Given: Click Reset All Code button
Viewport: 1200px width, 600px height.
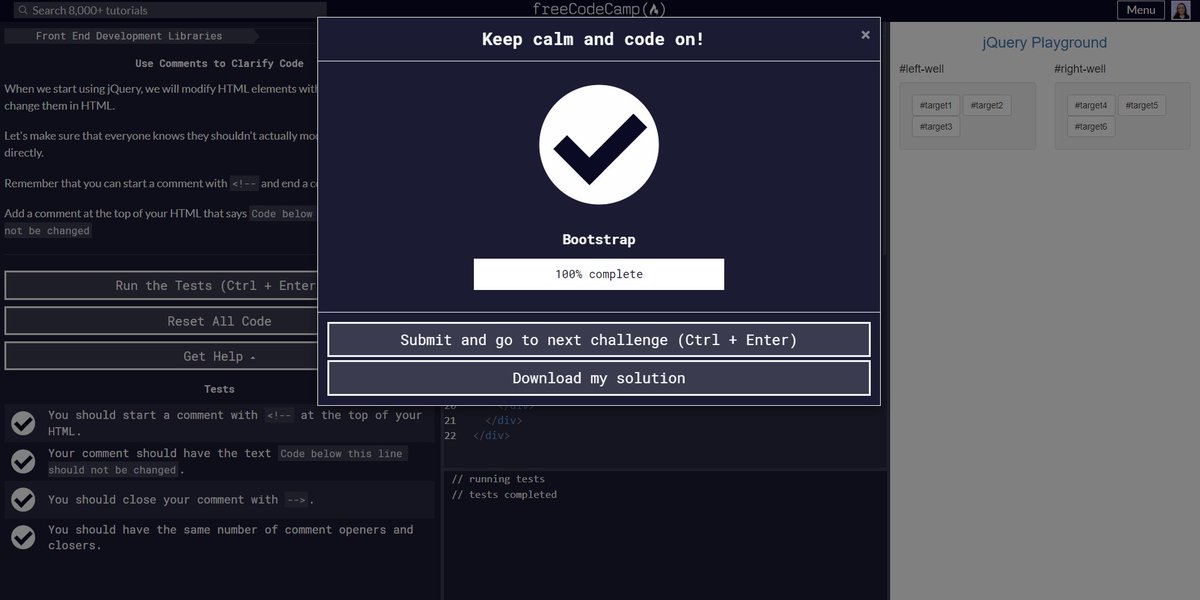Looking at the screenshot, I should pos(161,321).
